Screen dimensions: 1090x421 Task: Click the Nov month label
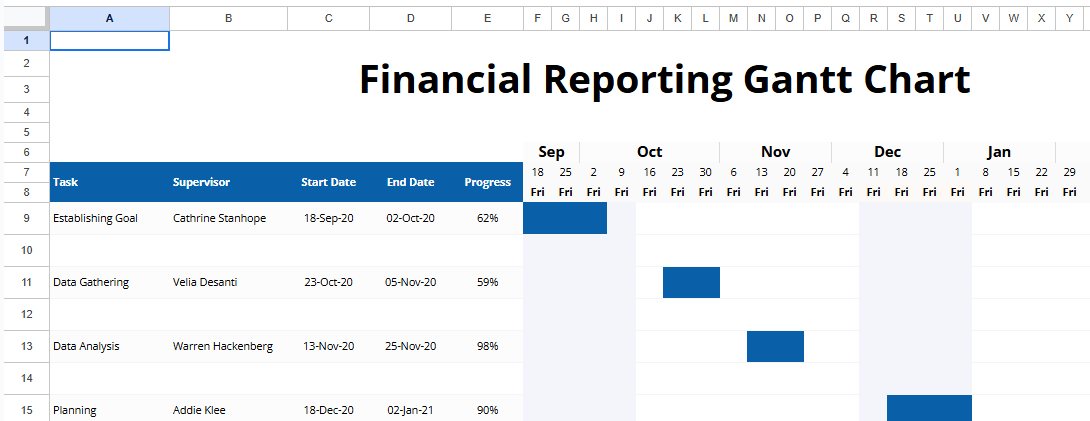click(x=775, y=152)
